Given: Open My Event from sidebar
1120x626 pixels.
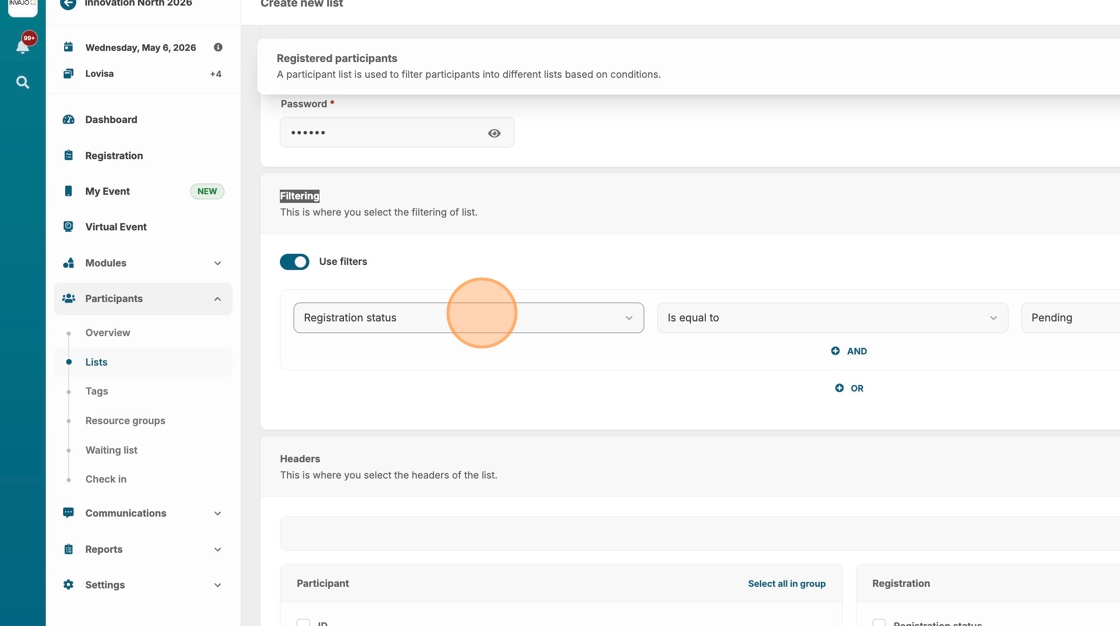Looking at the screenshot, I should tap(108, 191).
